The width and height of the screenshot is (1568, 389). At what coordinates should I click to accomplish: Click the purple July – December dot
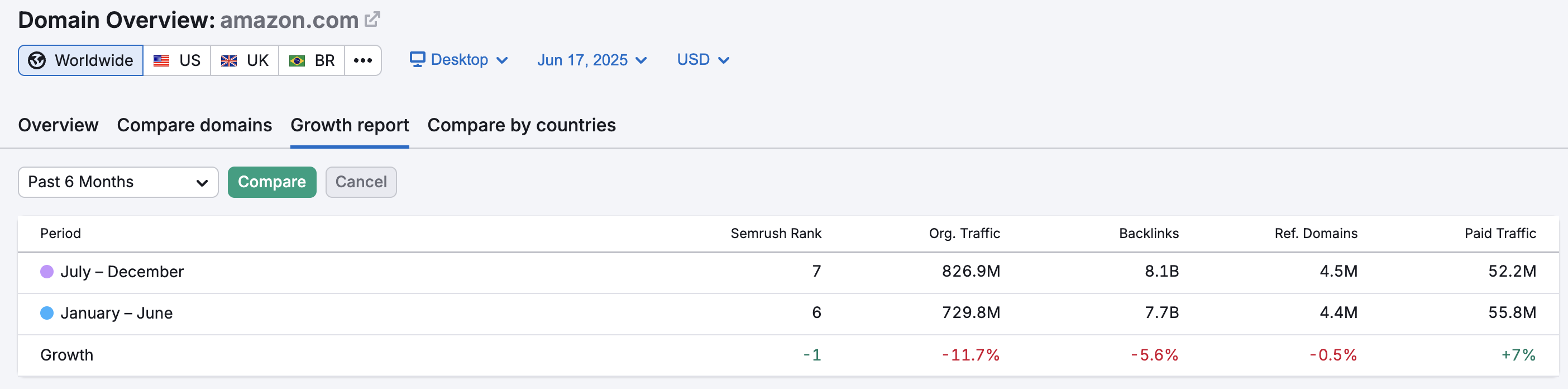pyautogui.click(x=47, y=271)
